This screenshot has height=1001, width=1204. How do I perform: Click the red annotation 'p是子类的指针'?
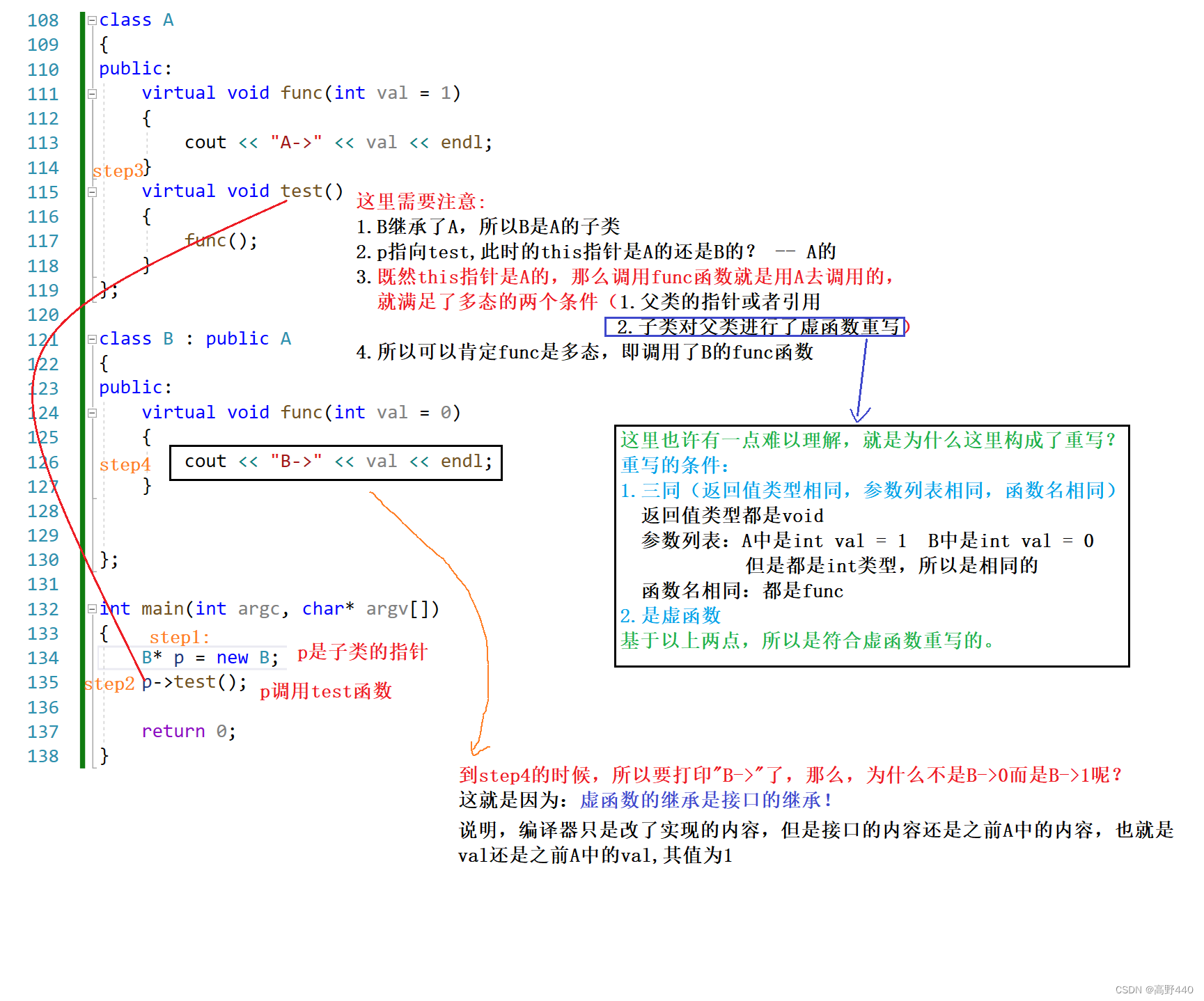[363, 652]
